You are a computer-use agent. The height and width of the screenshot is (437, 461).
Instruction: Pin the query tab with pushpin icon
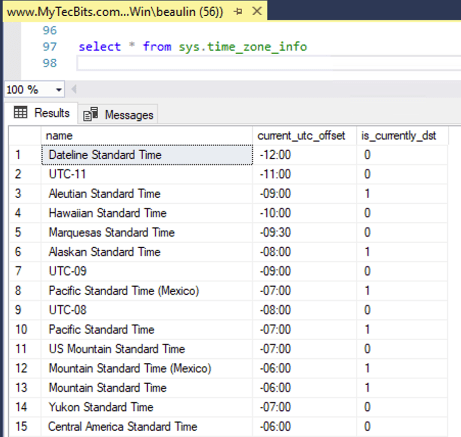pos(238,12)
